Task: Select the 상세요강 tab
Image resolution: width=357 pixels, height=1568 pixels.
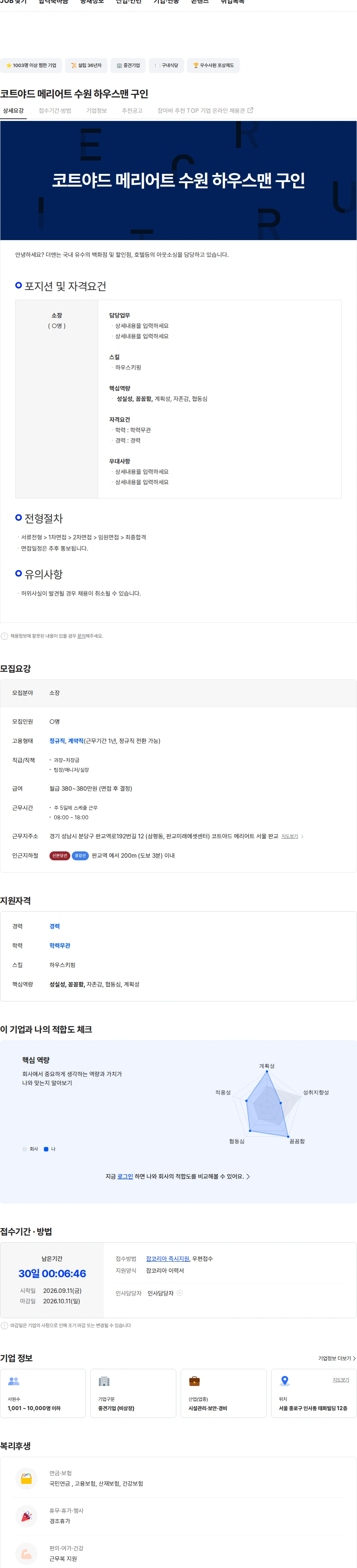Action: click(13, 110)
